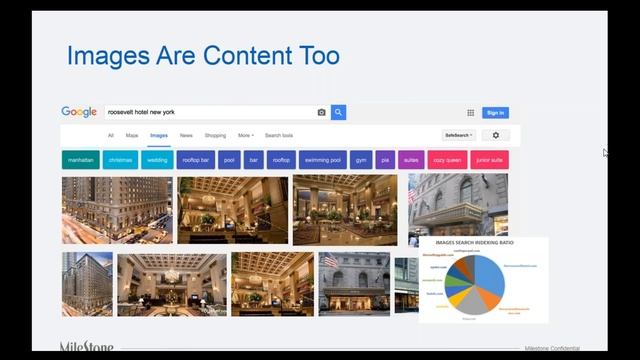This screenshot has height=360, width=640.
Task: Switch to the News tab
Action: point(186,135)
